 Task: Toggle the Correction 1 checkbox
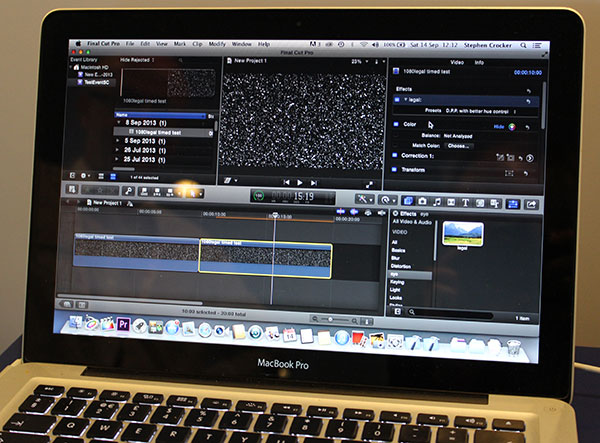coord(395,155)
